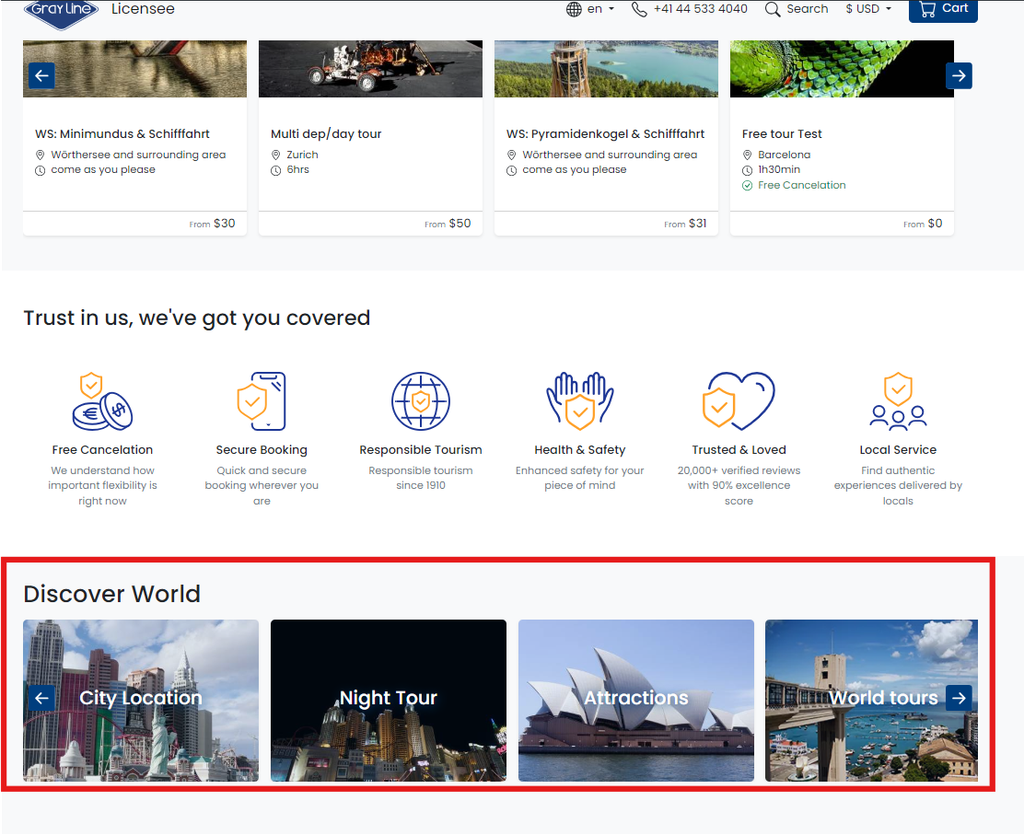
Task: Click pin icon on WS: Pyramidenkogel card
Action: coord(511,155)
